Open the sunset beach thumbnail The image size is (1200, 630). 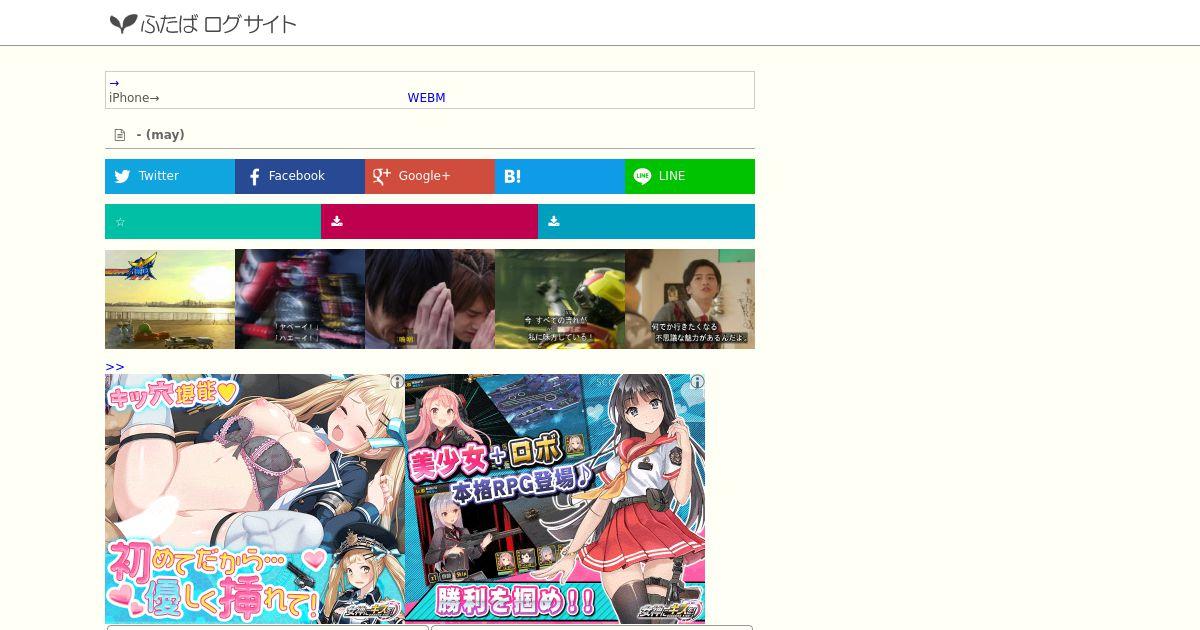click(170, 299)
